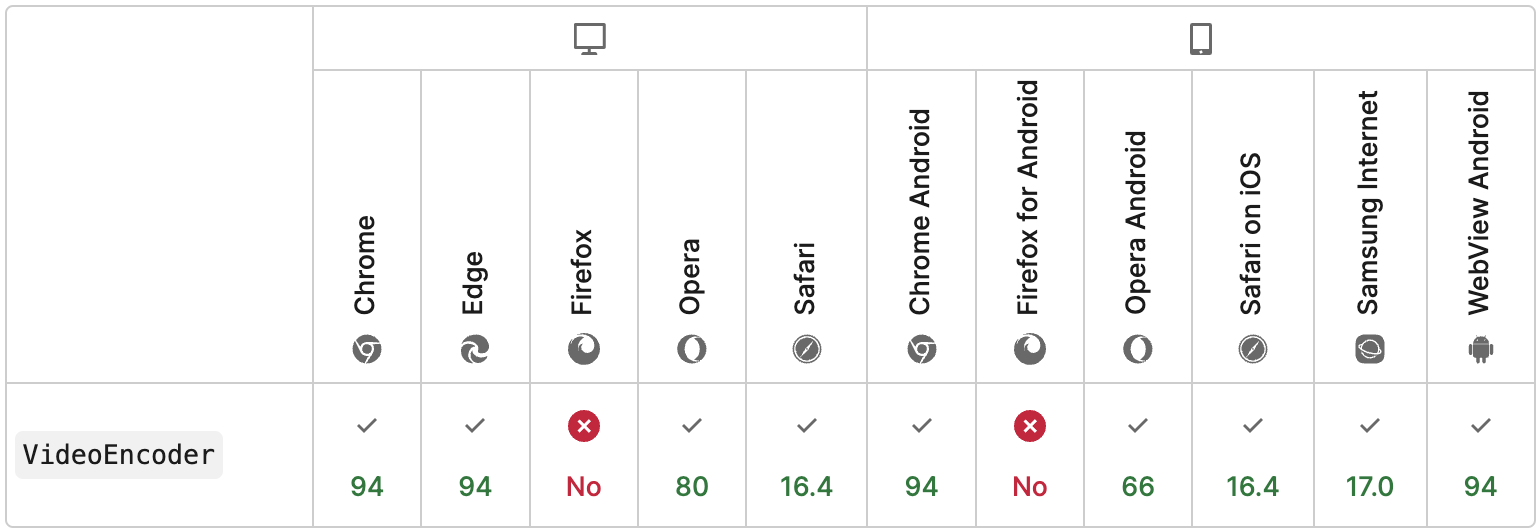Click the mobile device icon header
1540x532 pixels.
coord(1201,39)
